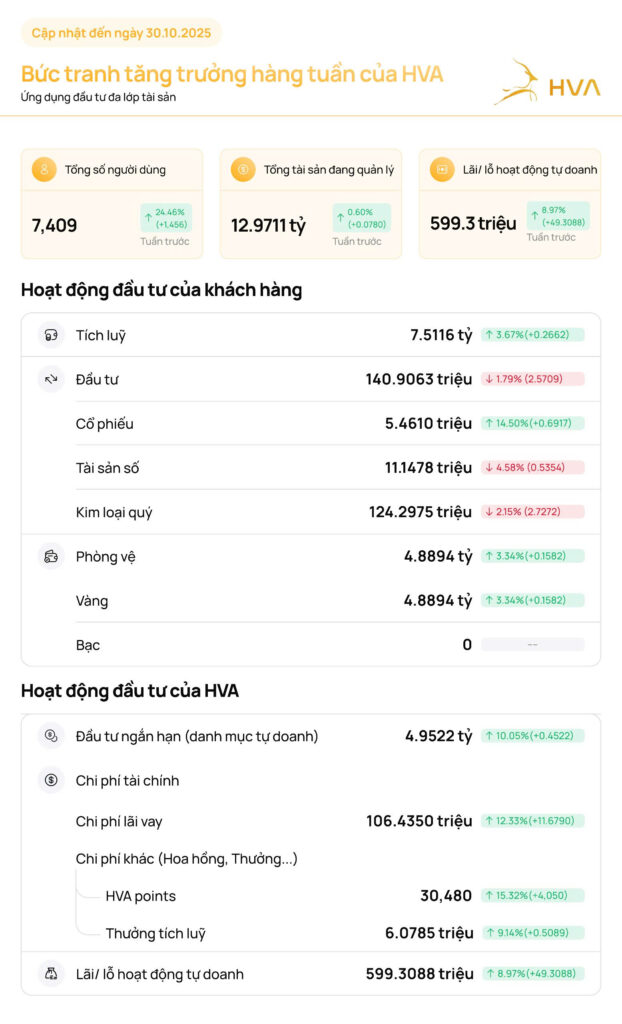Click the Tích luỹ piggy bank icon

pos(51,335)
